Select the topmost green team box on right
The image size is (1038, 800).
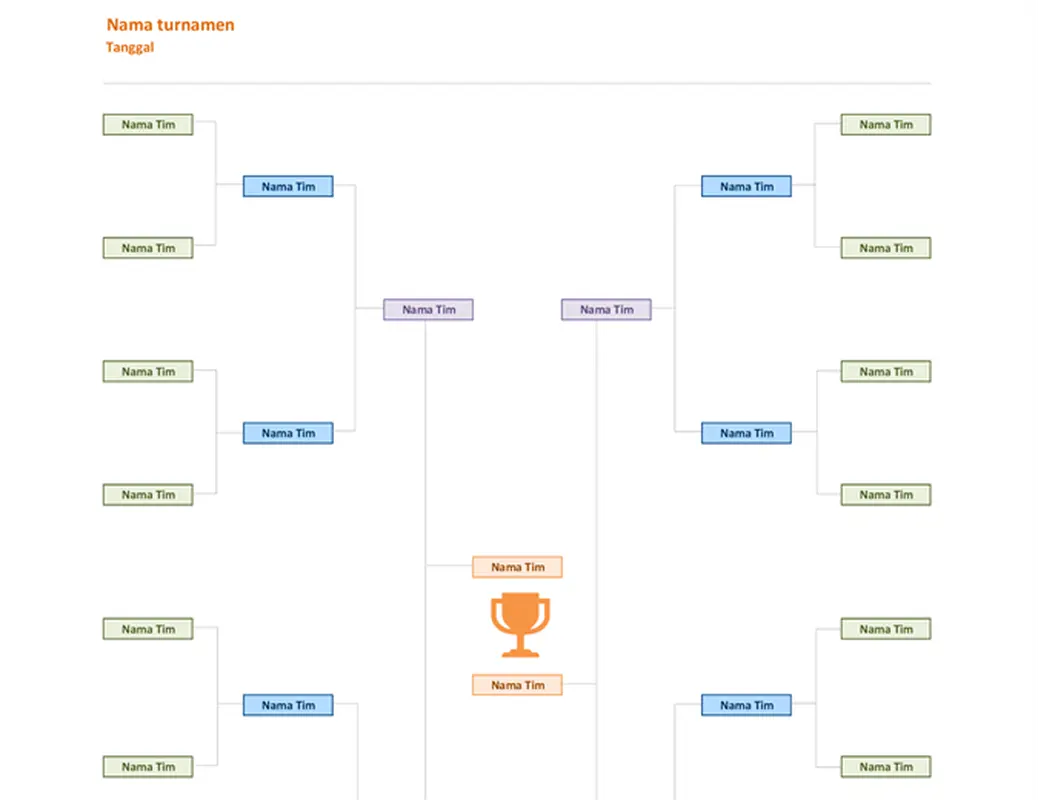click(886, 125)
